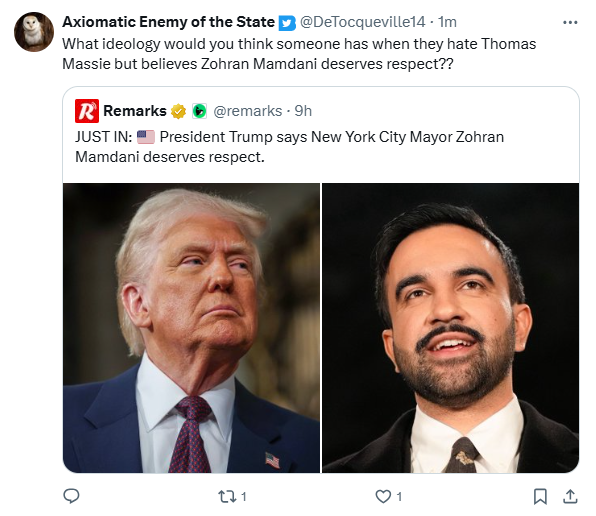Open the 1m timestamp link
The height and width of the screenshot is (516, 596).
(x=447, y=22)
